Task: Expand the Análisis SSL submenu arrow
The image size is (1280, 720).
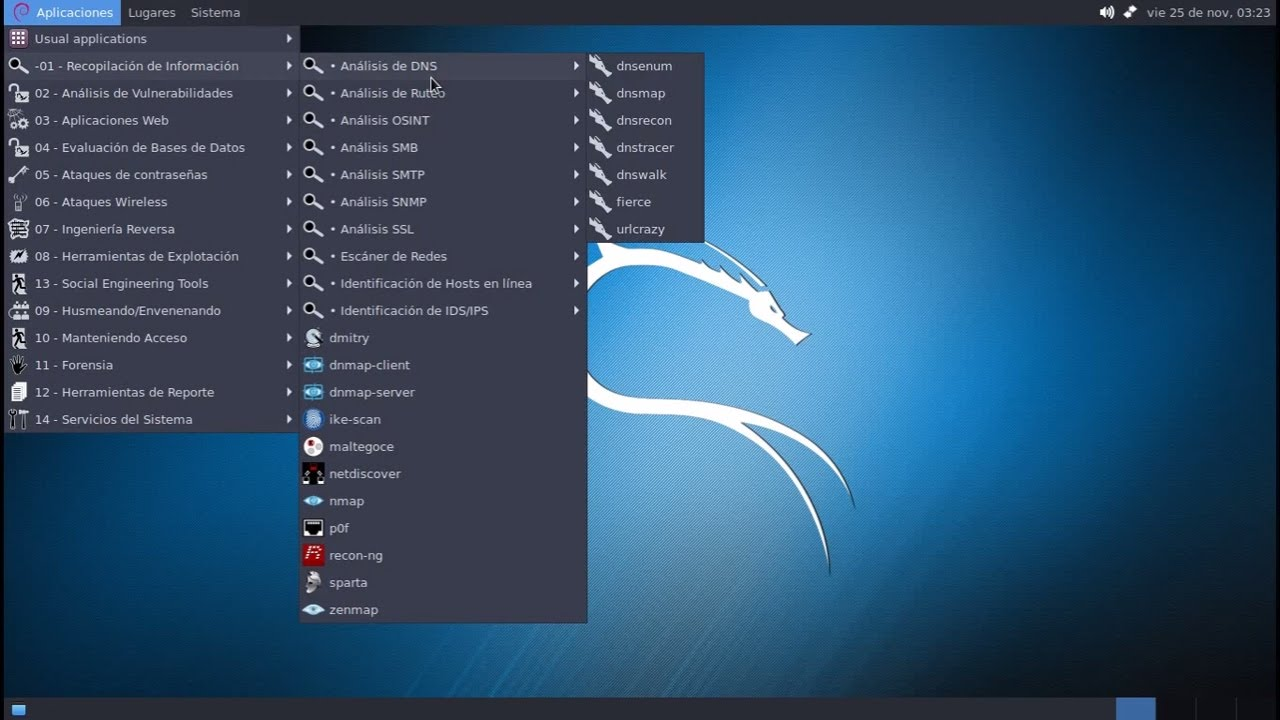Action: coord(577,229)
